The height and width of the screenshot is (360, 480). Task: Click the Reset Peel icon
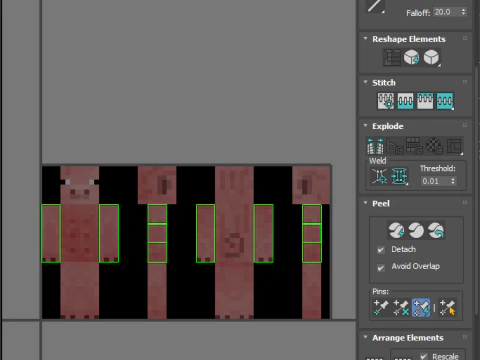(x=436, y=230)
